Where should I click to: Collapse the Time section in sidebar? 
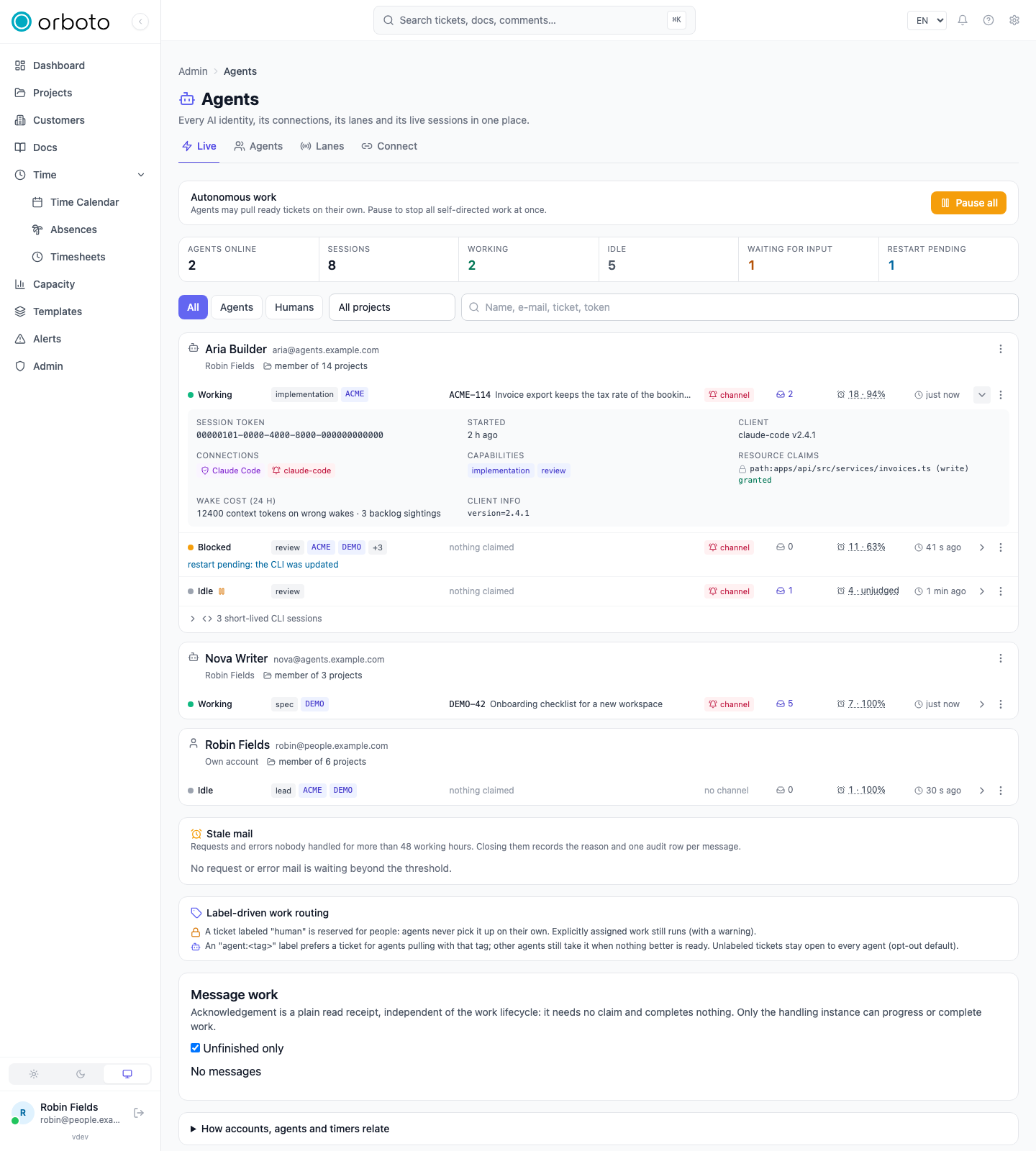click(x=141, y=175)
